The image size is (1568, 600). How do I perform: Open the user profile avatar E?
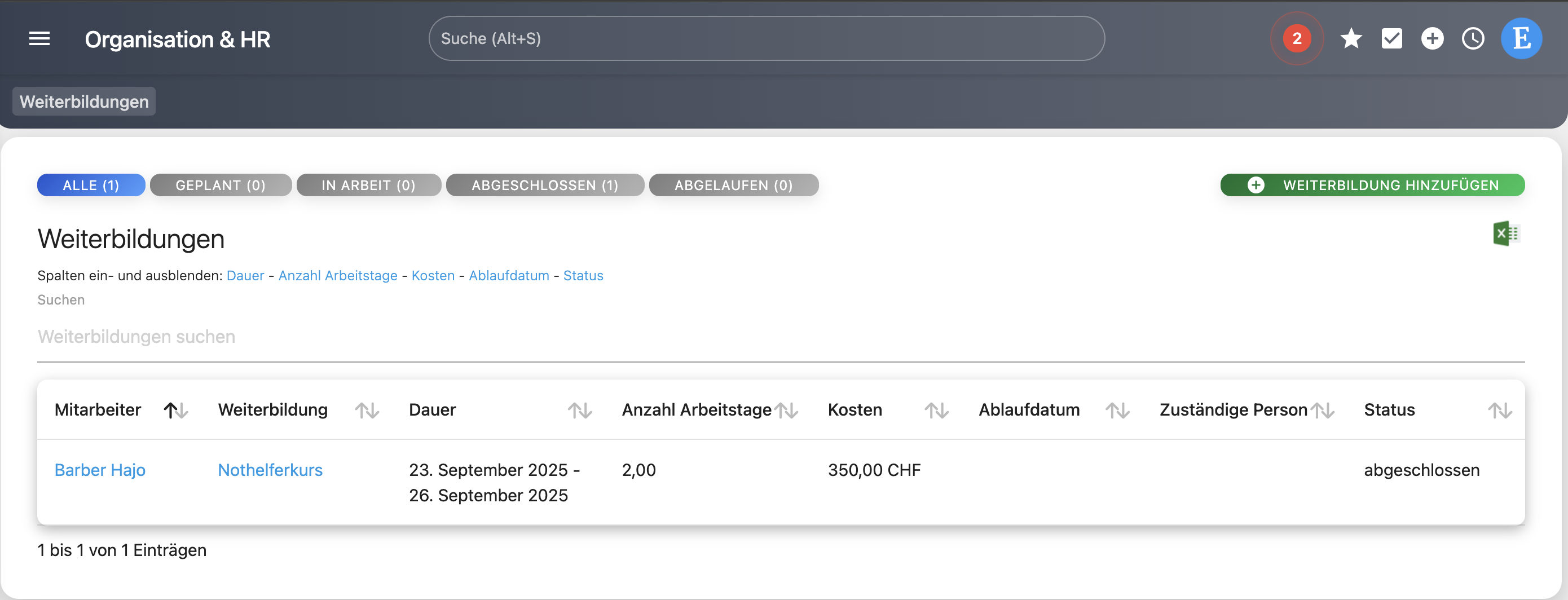tap(1521, 39)
